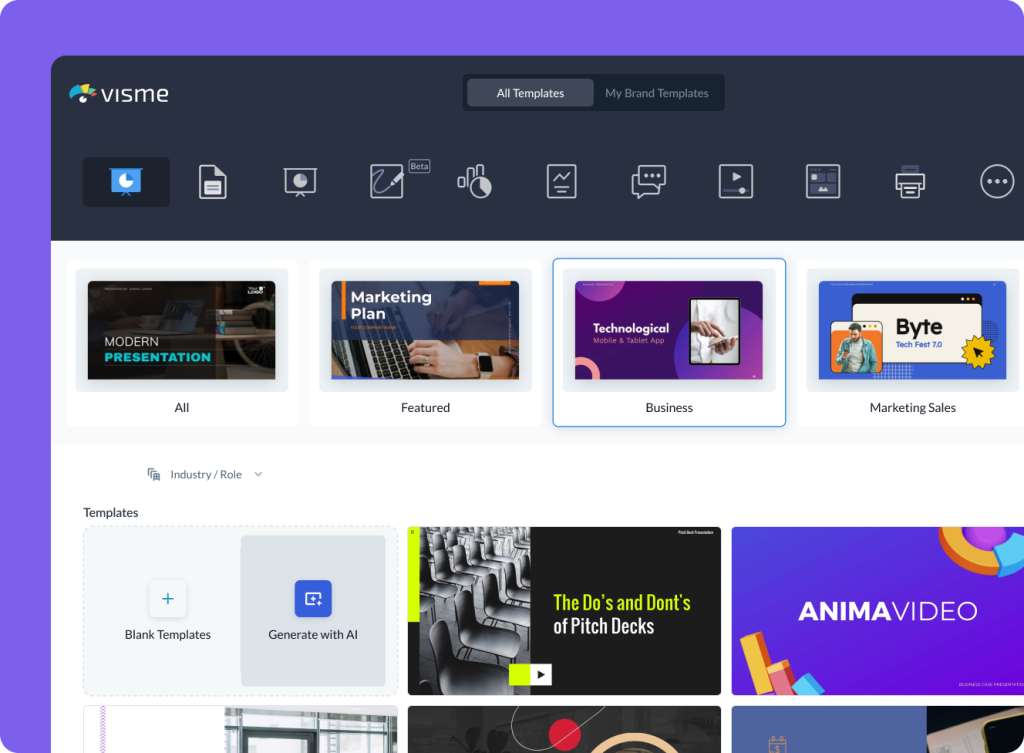Open the Social Graphics chat icon
This screenshot has width=1024, height=753.
[648, 181]
